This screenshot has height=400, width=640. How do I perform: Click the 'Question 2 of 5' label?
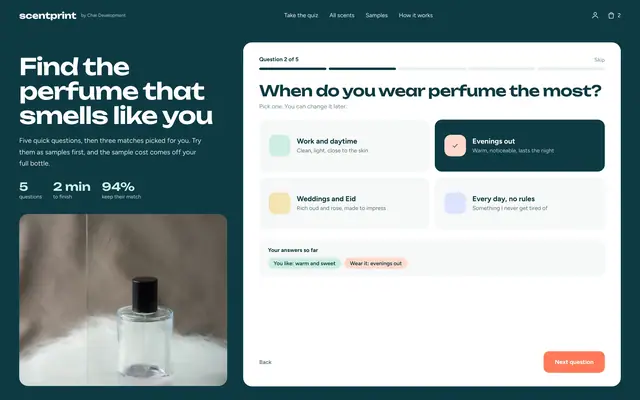coord(278,60)
